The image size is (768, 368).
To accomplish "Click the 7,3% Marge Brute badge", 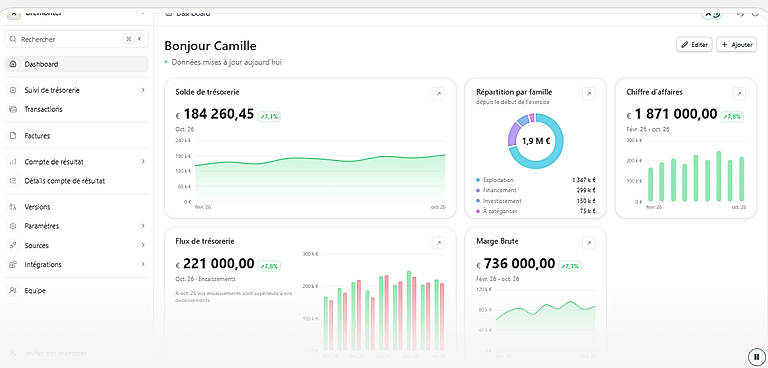I will (x=570, y=266).
